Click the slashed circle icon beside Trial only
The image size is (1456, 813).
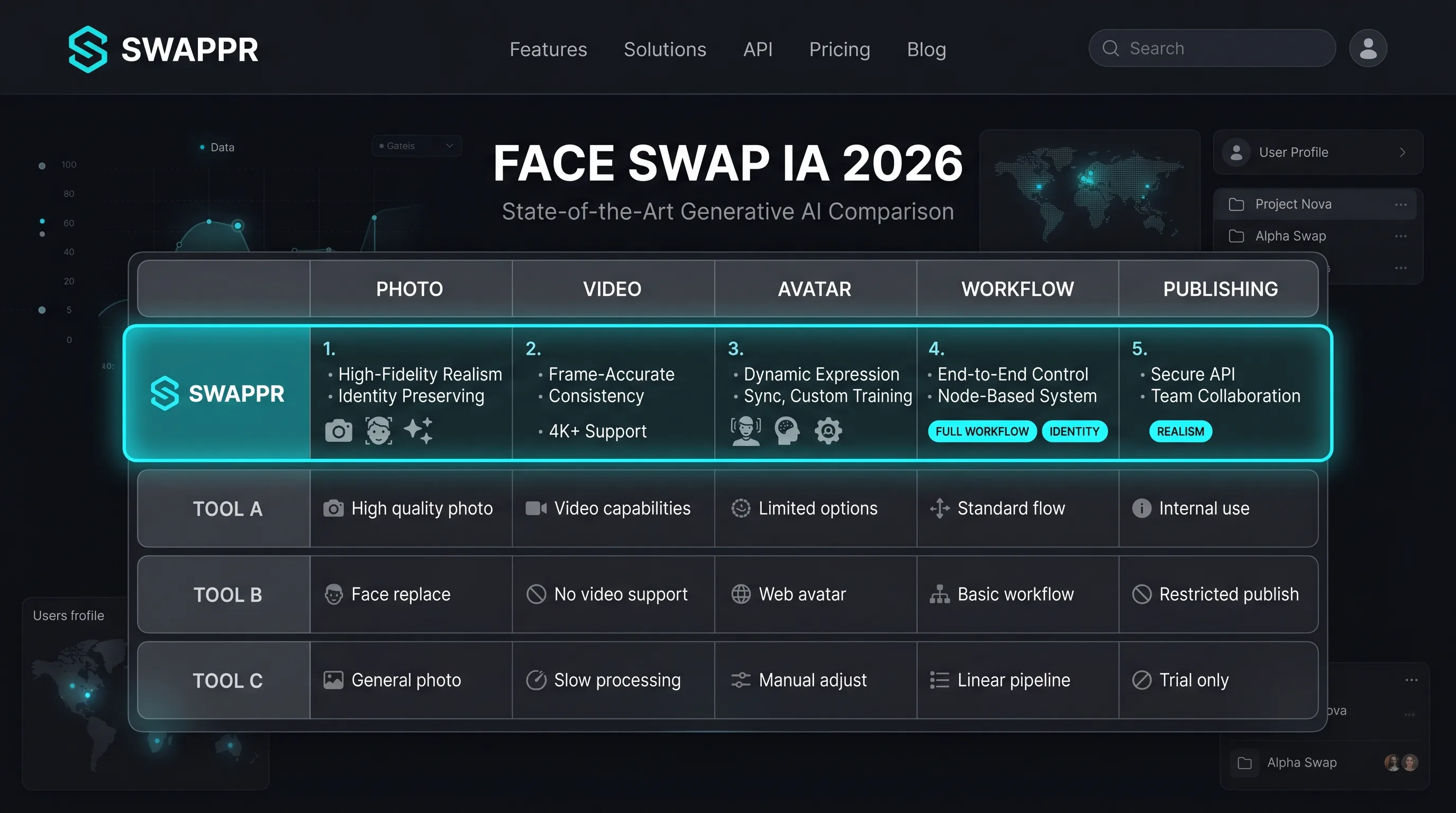click(x=1141, y=680)
